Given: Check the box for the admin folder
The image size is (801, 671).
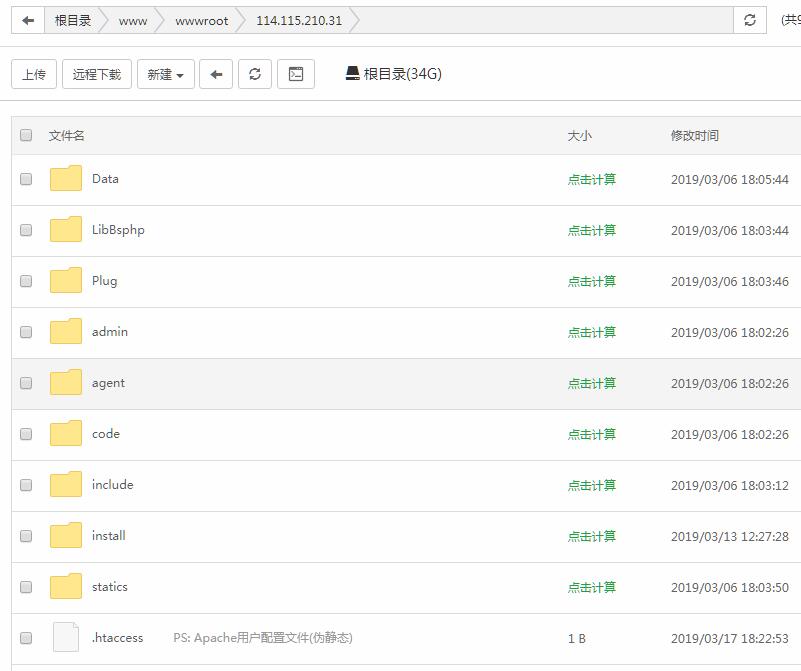Looking at the screenshot, I should pyautogui.click(x=26, y=332).
